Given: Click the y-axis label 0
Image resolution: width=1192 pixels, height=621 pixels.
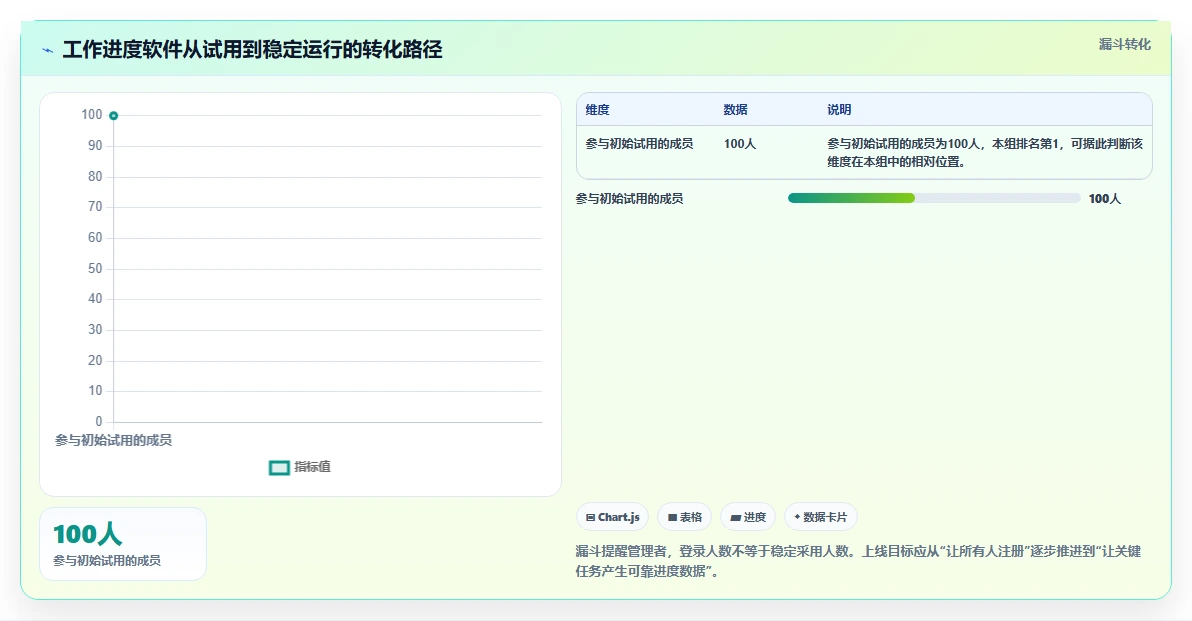Looking at the screenshot, I should click(x=99, y=422).
